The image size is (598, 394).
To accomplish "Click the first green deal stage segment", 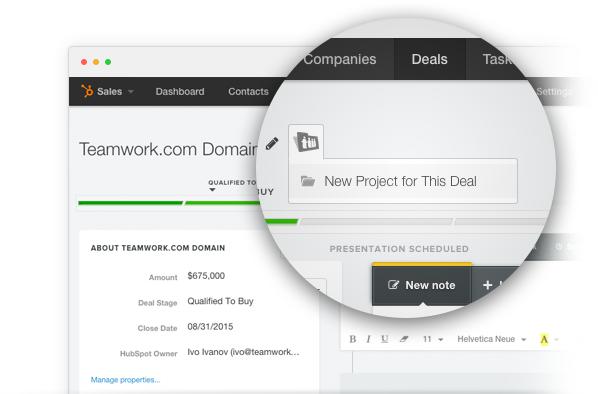I will pyautogui.click(x=130, y=203).
